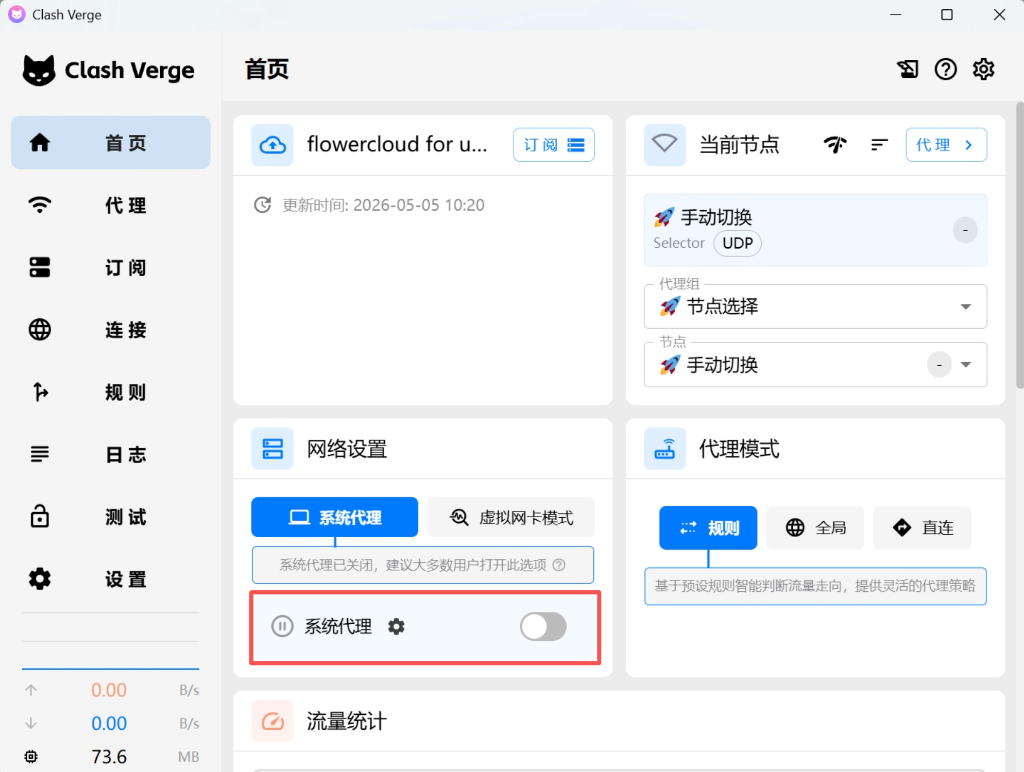Click the node sort order icon

pos(880,144)
